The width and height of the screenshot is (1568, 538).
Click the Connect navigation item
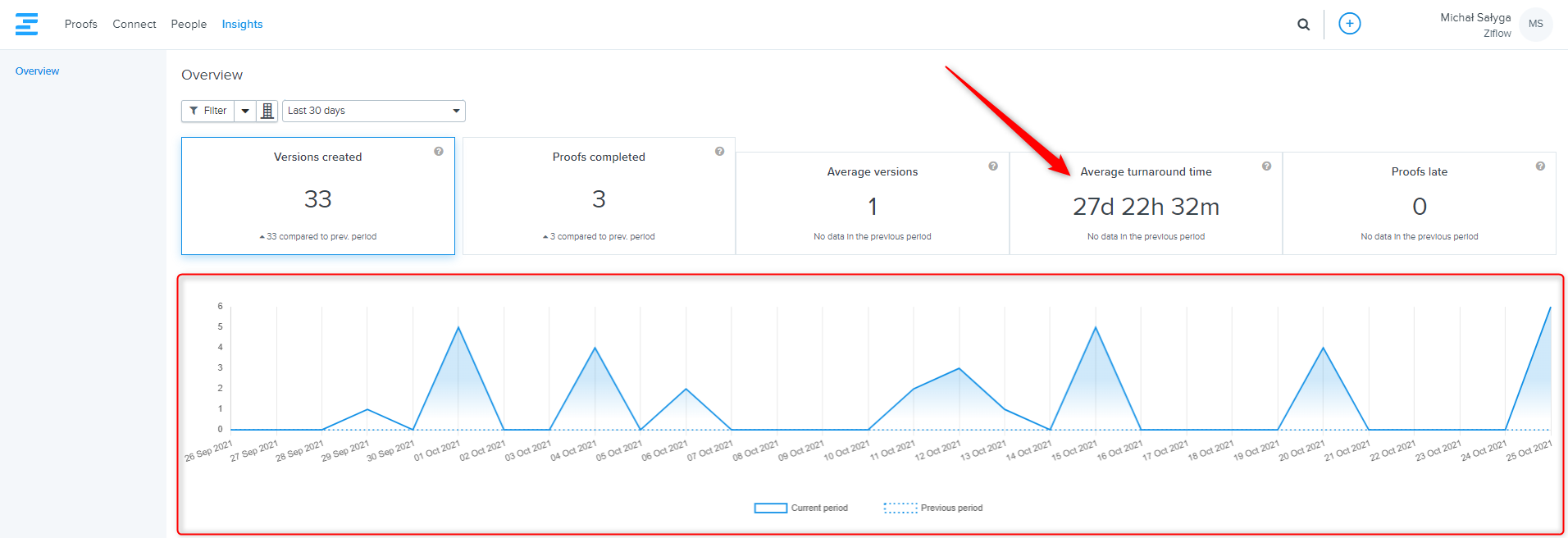point(134,25)
